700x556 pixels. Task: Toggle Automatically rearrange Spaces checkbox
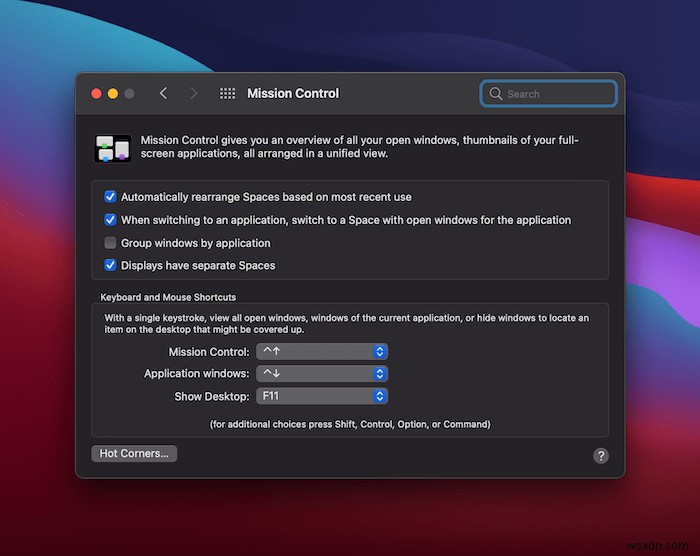tap(110, 197)
